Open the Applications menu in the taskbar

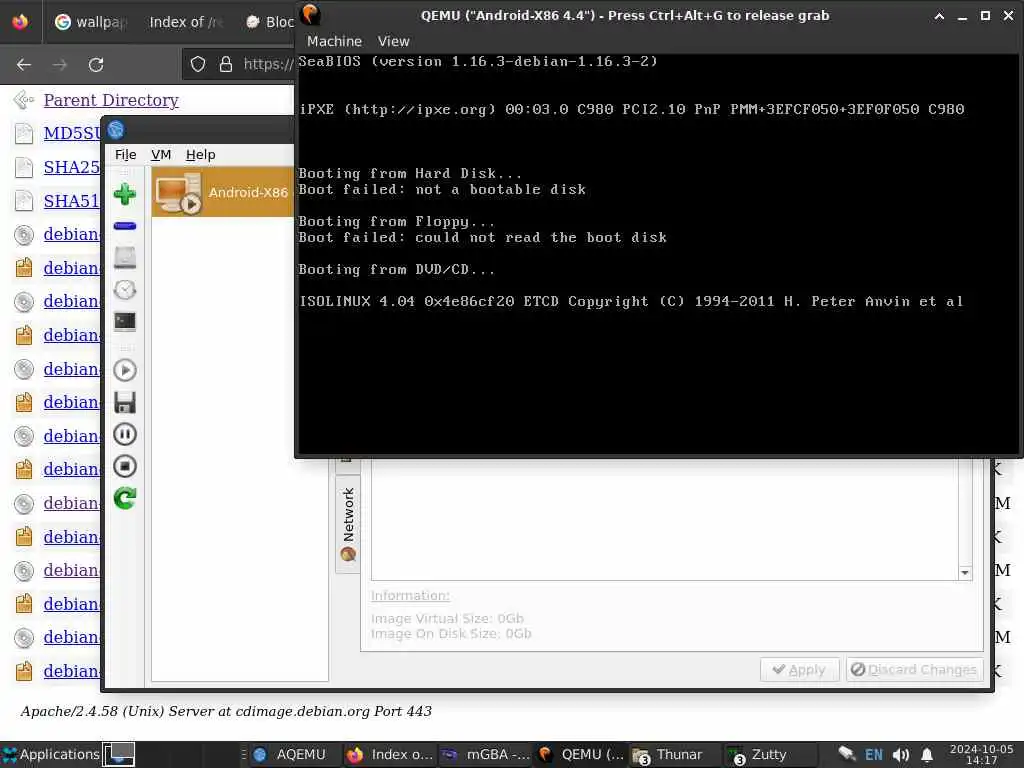pyautogui.click(x=51, y=754)
